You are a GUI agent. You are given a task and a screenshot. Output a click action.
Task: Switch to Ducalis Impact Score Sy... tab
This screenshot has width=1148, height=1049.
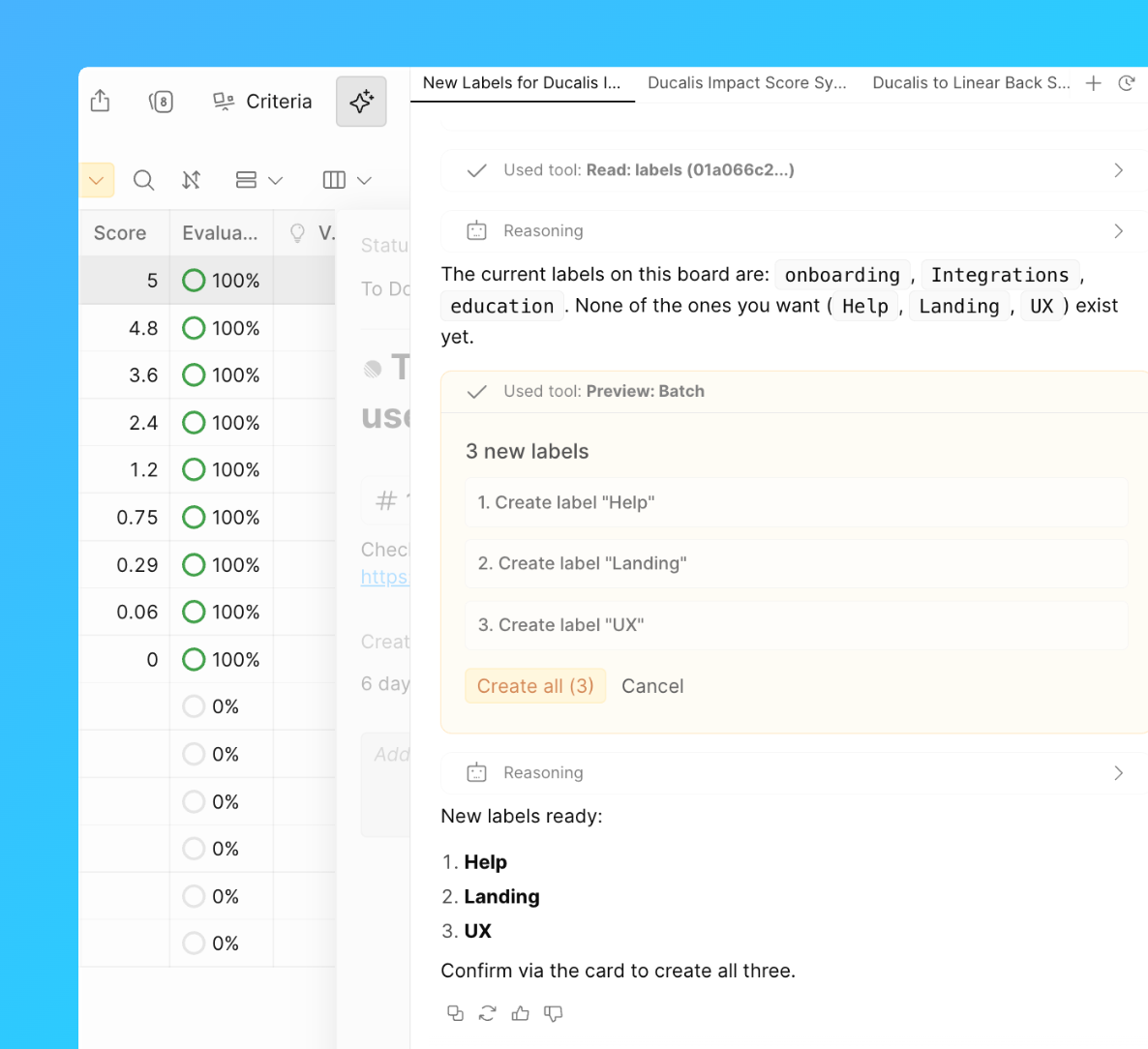[747, 82]
